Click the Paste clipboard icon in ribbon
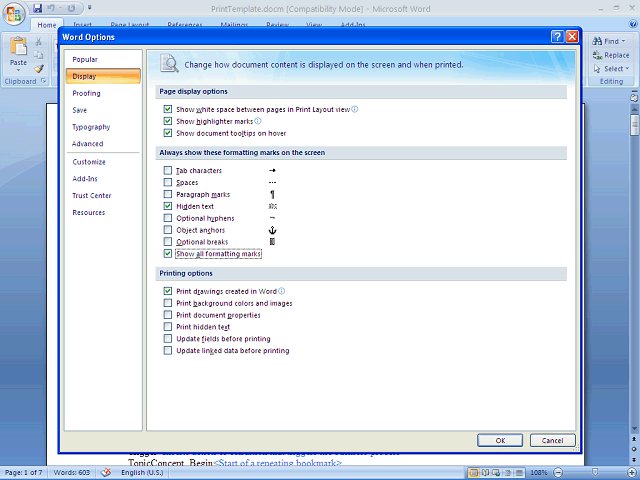This screenshot has width=640, height=480. click(x=18, y=47)
